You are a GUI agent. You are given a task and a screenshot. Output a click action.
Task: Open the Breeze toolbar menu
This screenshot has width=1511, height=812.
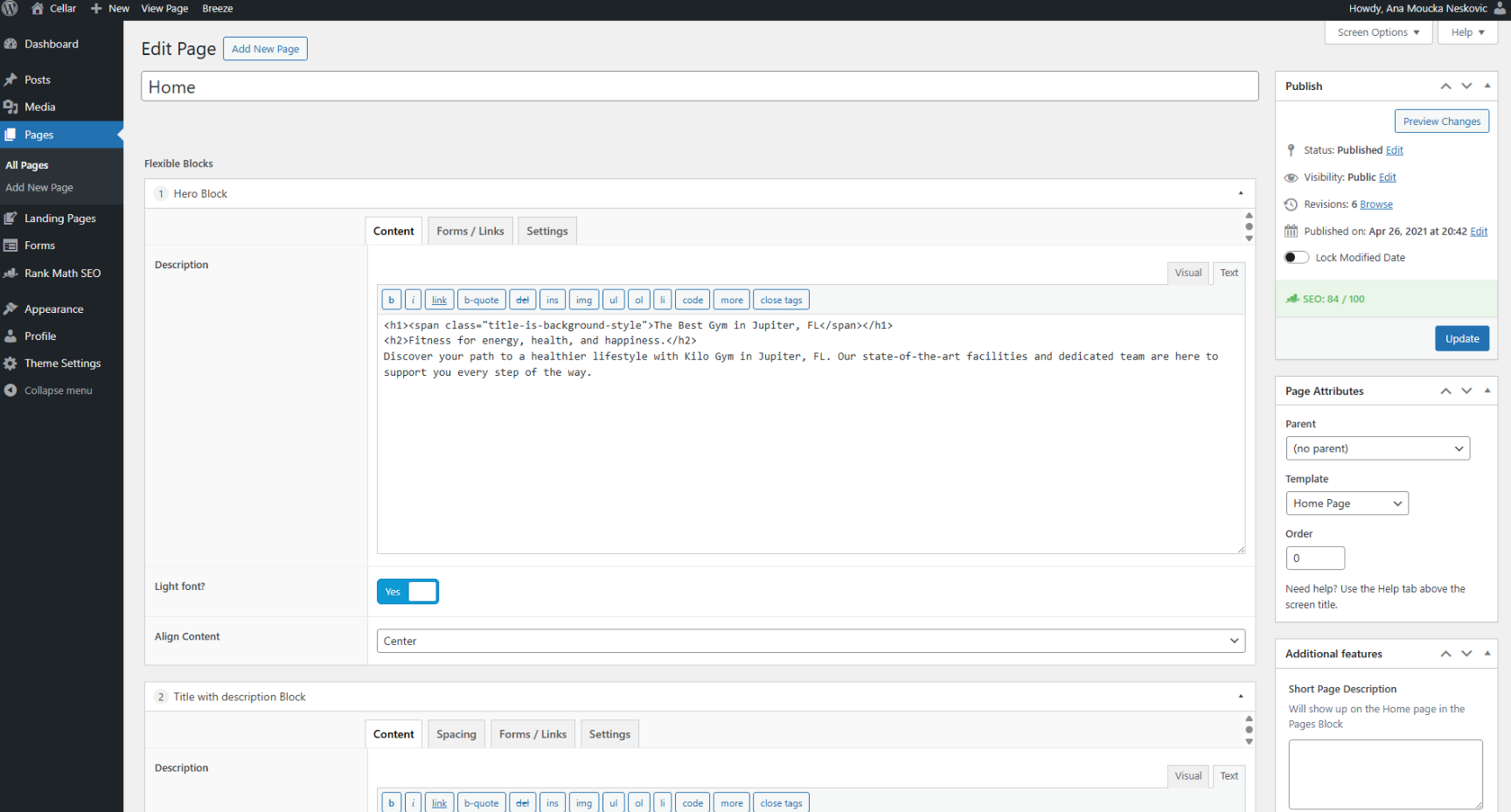coord(218,9)
